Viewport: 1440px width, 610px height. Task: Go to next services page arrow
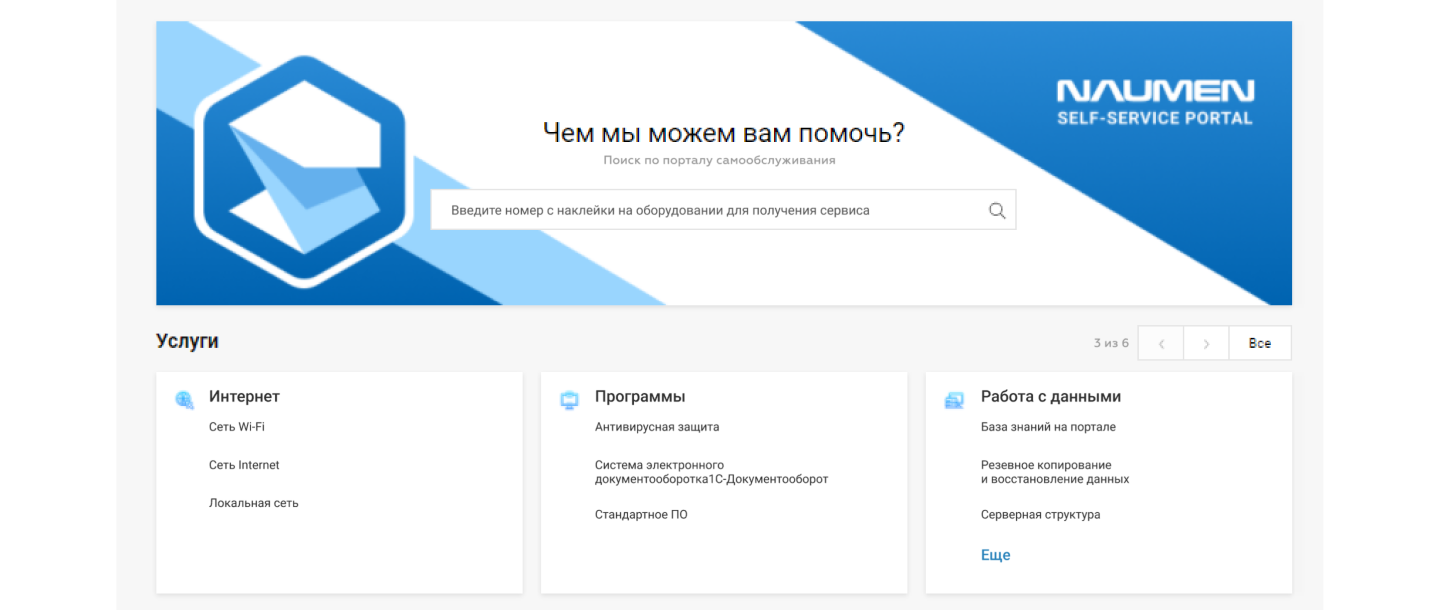[x=1206, y=343]
